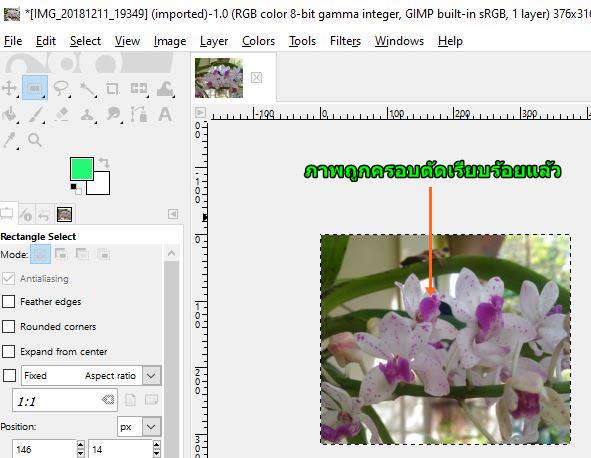Screen dimensions: 591x458
Task: Enable the Feather edges checkbox
Action: point(8,302)
